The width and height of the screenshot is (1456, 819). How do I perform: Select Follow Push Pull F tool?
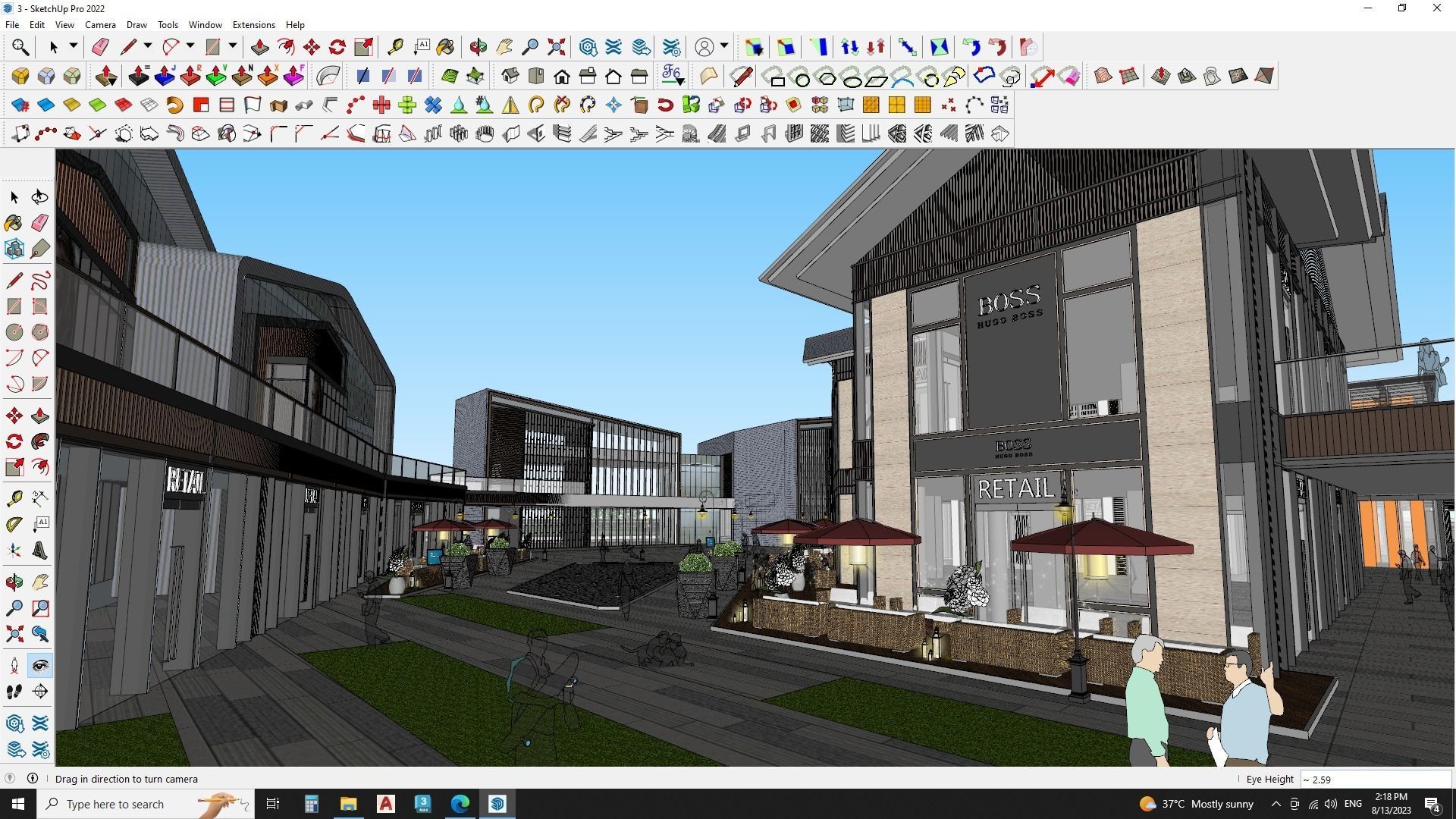click(293, 76)
